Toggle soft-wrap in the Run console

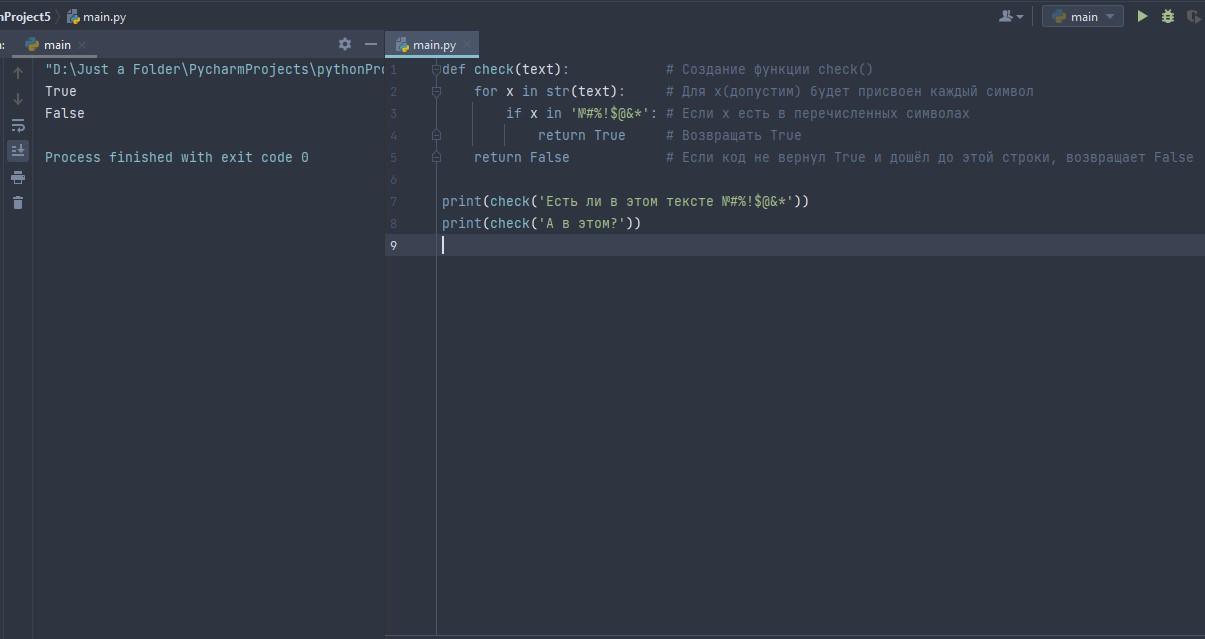pyautogui.click(x=18, y=125)
